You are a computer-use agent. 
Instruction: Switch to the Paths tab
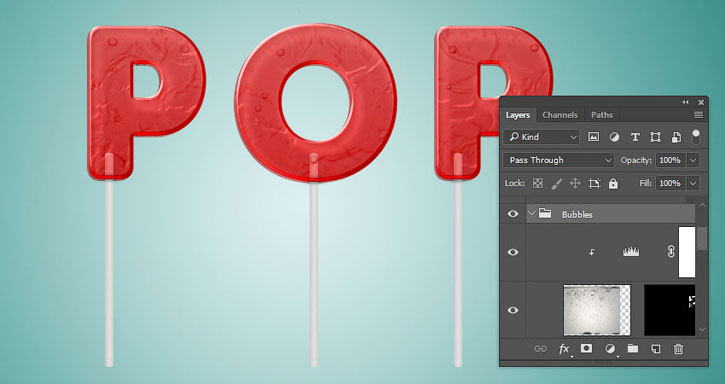tap(602, 115)
